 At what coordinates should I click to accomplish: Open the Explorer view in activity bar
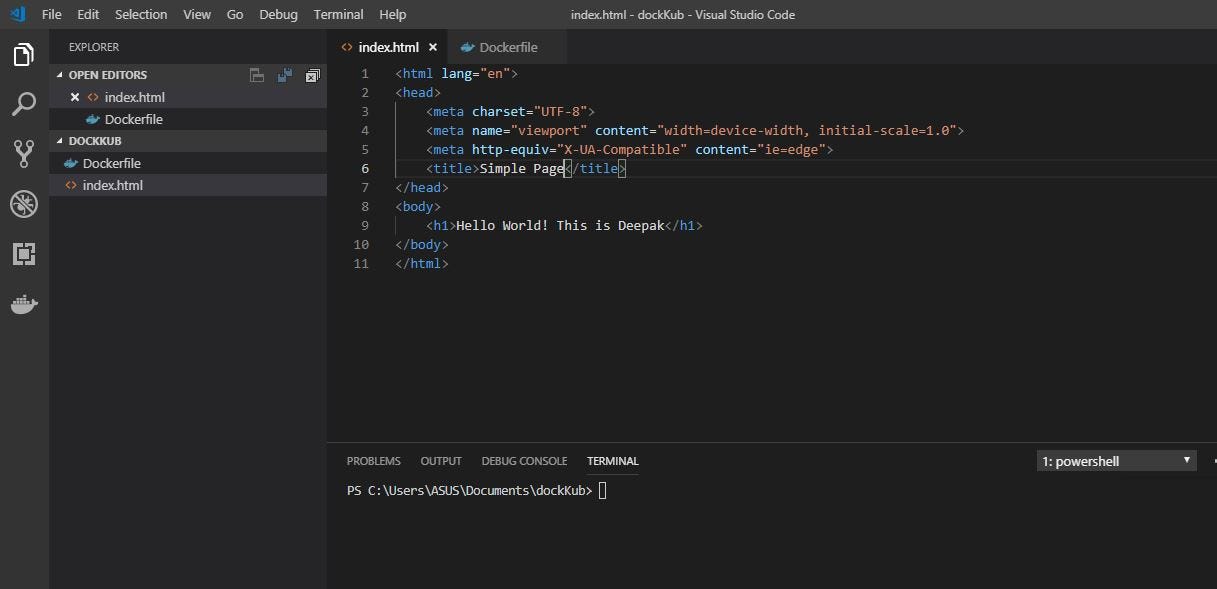pyautogui.click(x=24, y=55)
